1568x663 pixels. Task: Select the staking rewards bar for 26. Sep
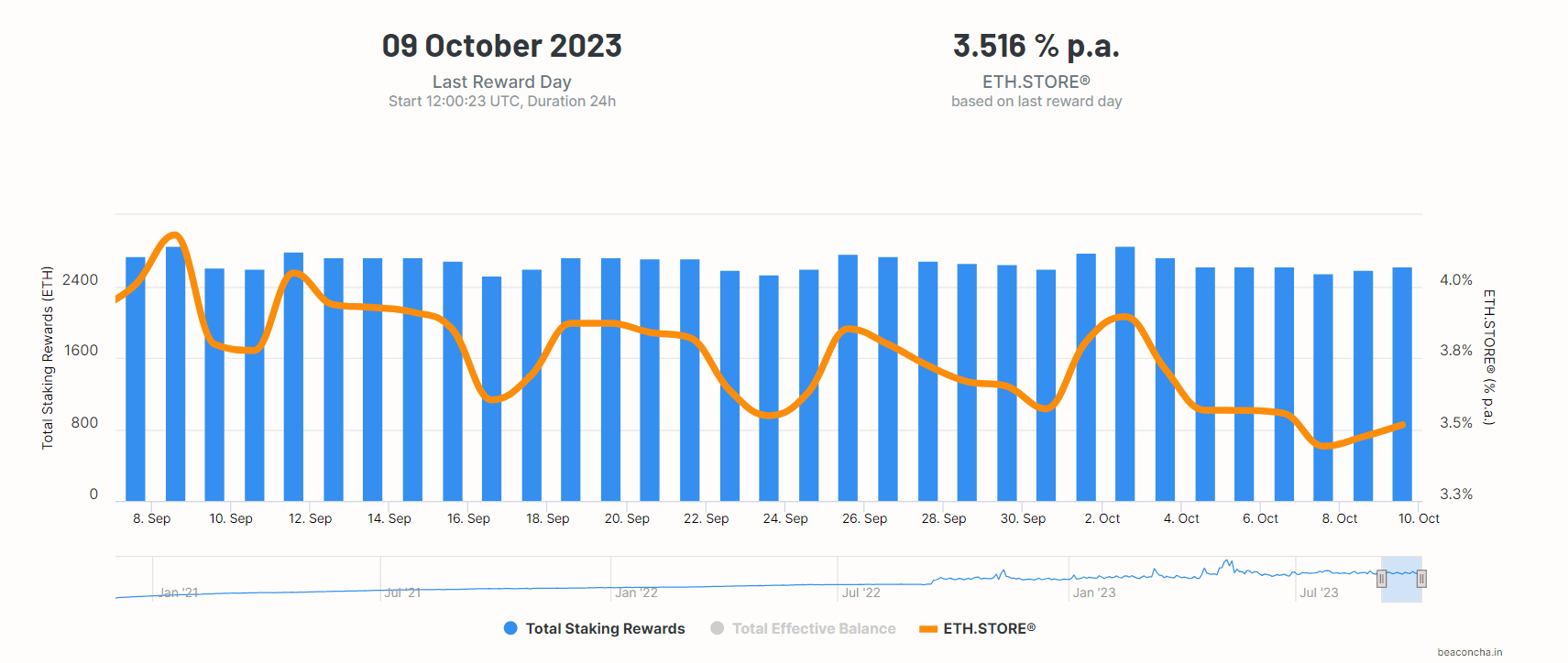(848, 377)
